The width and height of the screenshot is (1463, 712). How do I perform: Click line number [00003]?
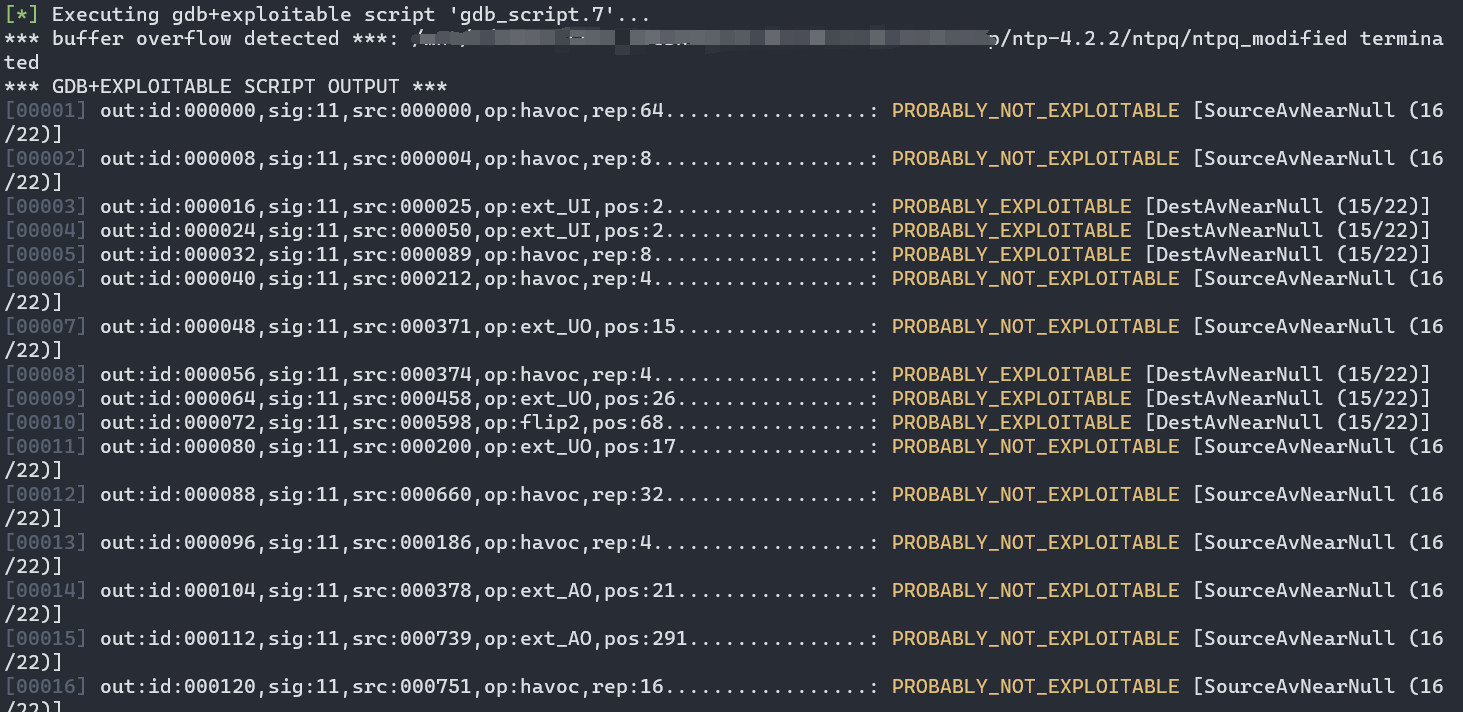[x=46, y=207]
